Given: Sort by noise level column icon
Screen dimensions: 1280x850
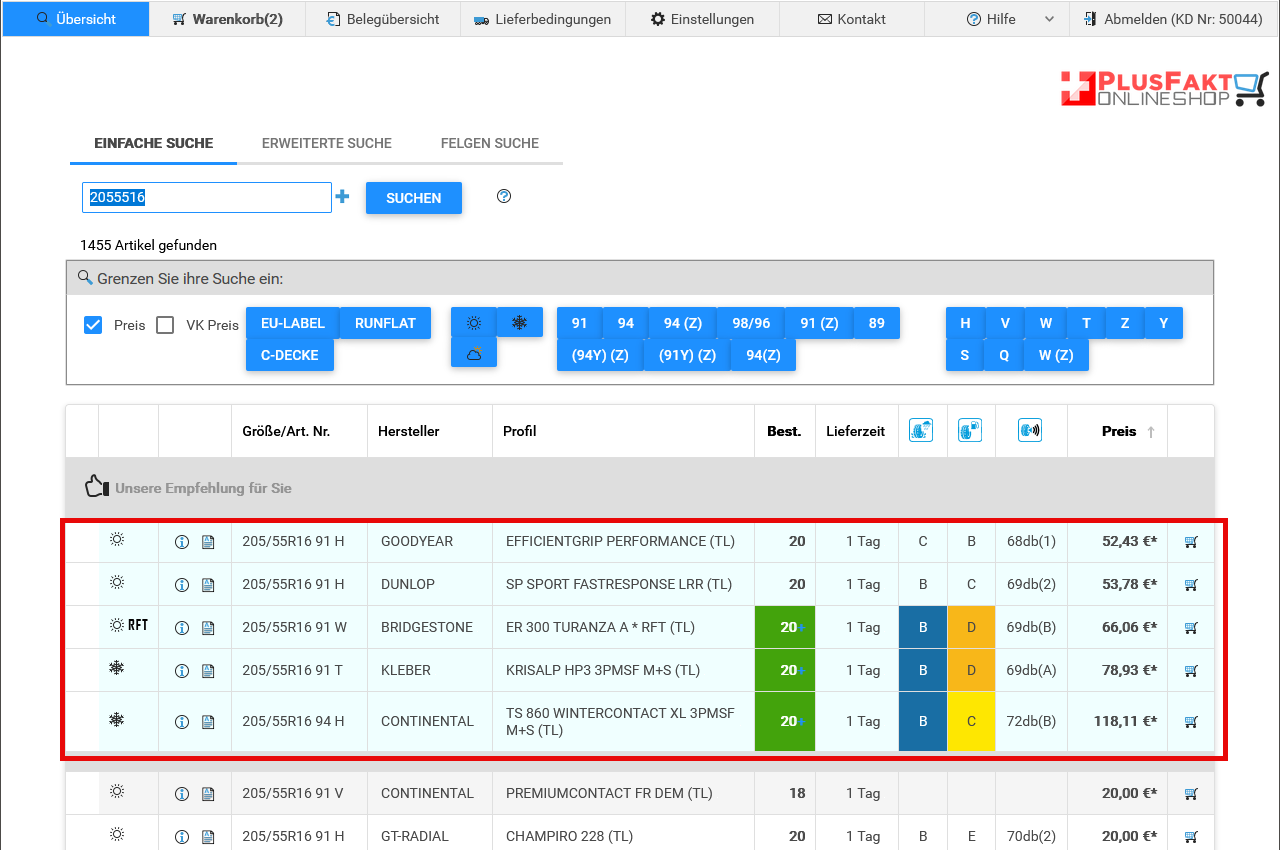Looking at the screenshot, I should point(1030,430).
